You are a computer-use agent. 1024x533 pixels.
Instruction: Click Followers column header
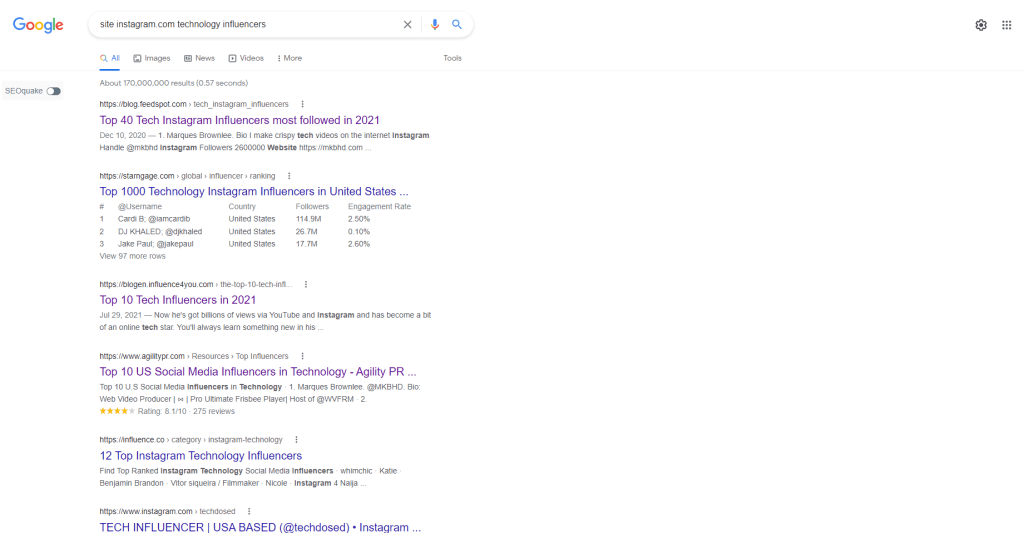[312, 206]
